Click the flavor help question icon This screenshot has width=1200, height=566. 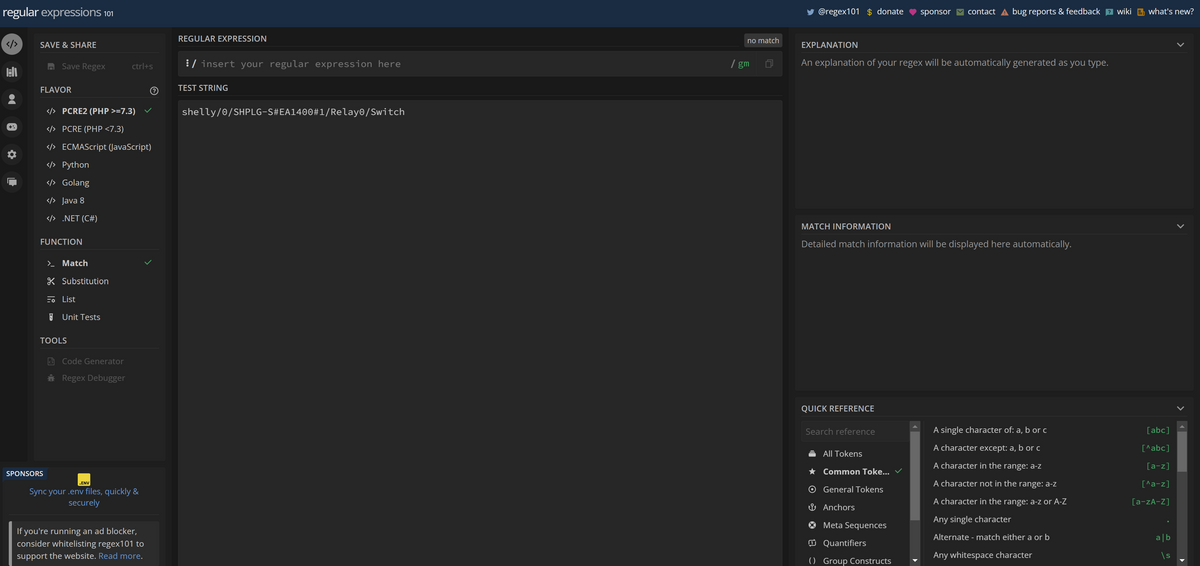pyautogui.click(x=154, y=91)
